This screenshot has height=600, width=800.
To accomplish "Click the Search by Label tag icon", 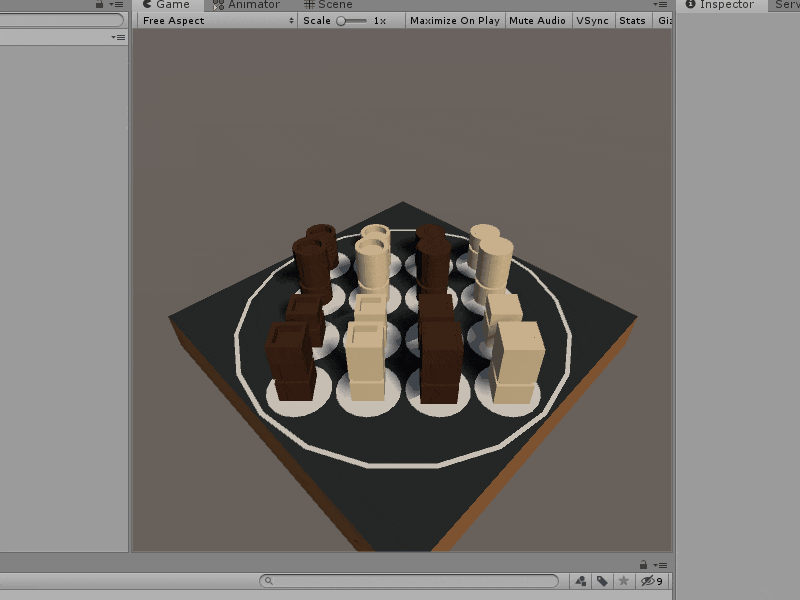I will coord(602,581).
